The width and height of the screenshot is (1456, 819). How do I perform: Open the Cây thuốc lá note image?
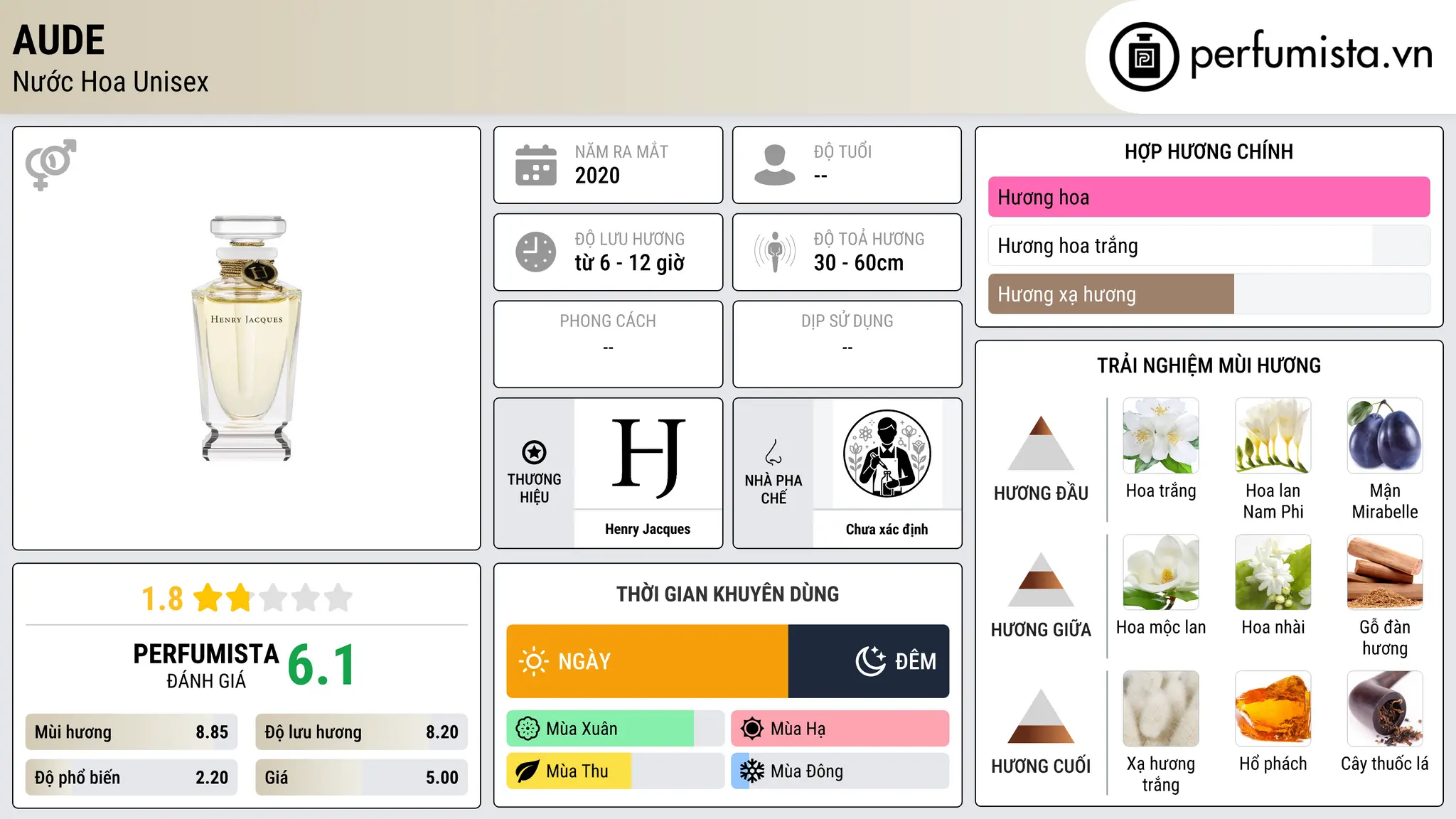(x=1385, y=709)
